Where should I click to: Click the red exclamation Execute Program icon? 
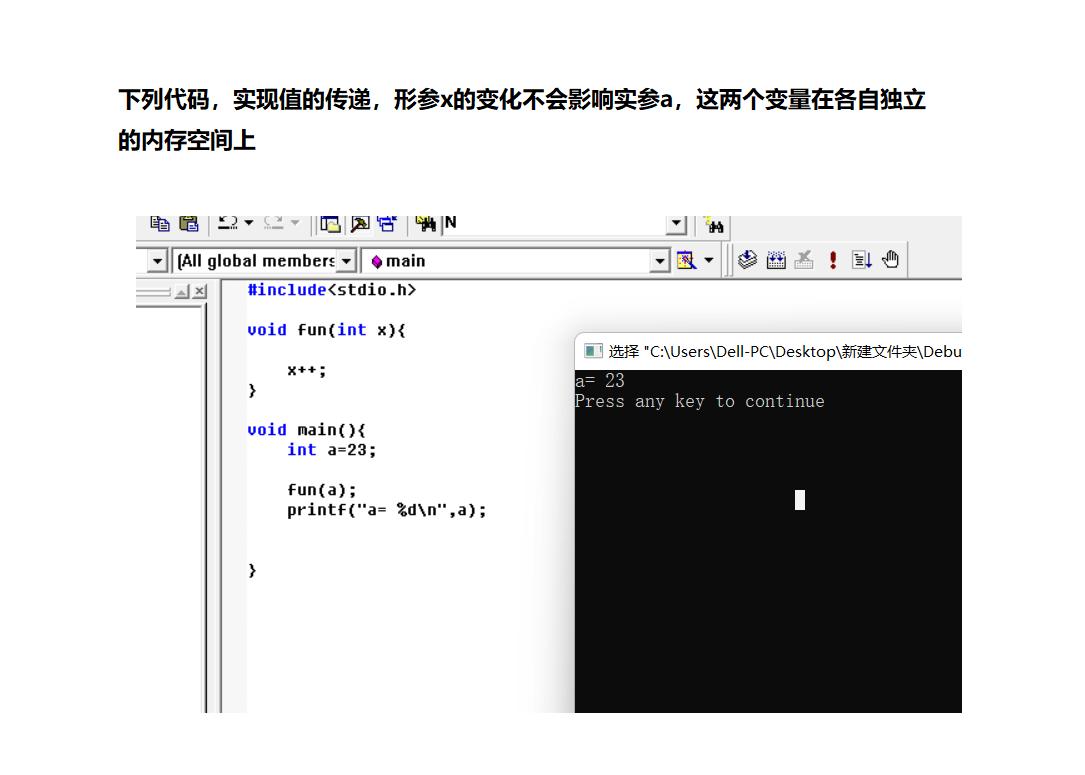(x=831, y=259)
